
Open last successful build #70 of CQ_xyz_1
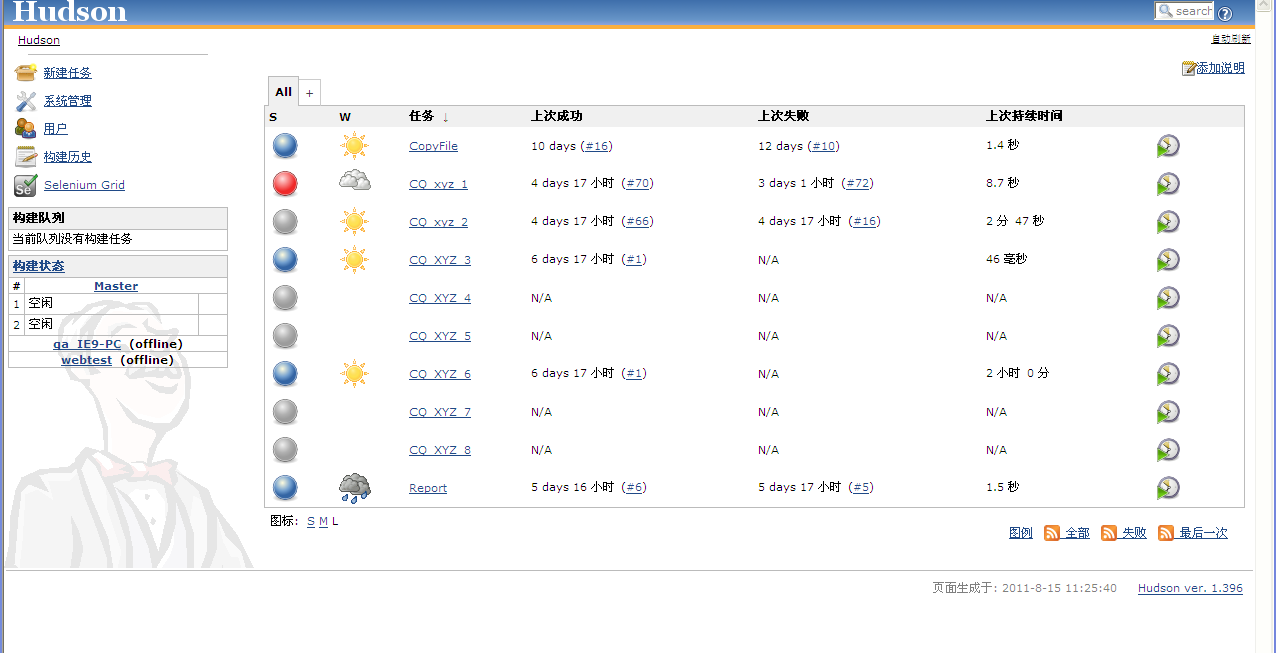pos(637,183)
